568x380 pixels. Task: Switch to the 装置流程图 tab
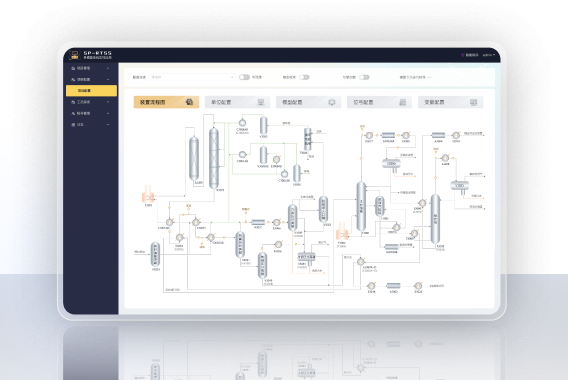point(166,102)
